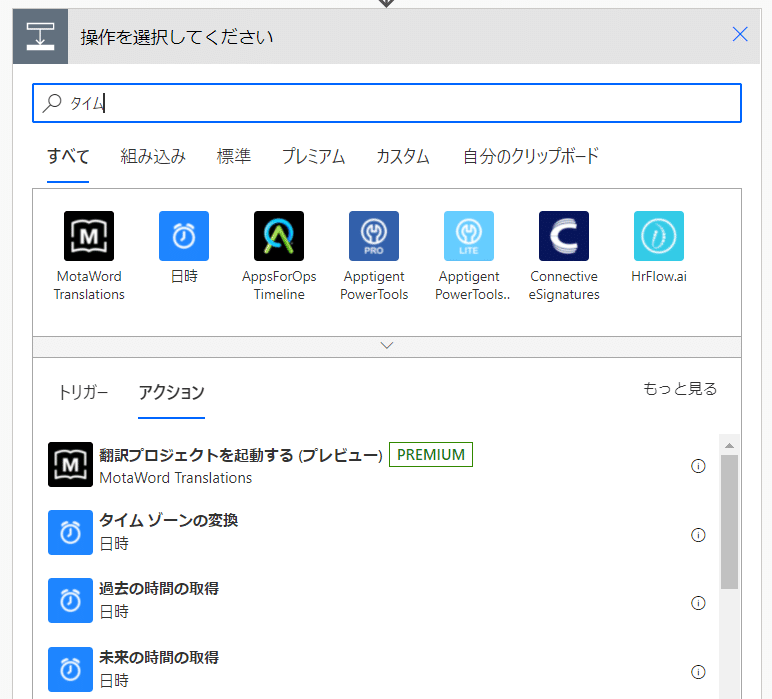772x699 pixels.
Task: Click the search magnifier icon
Action: [52, 103]
